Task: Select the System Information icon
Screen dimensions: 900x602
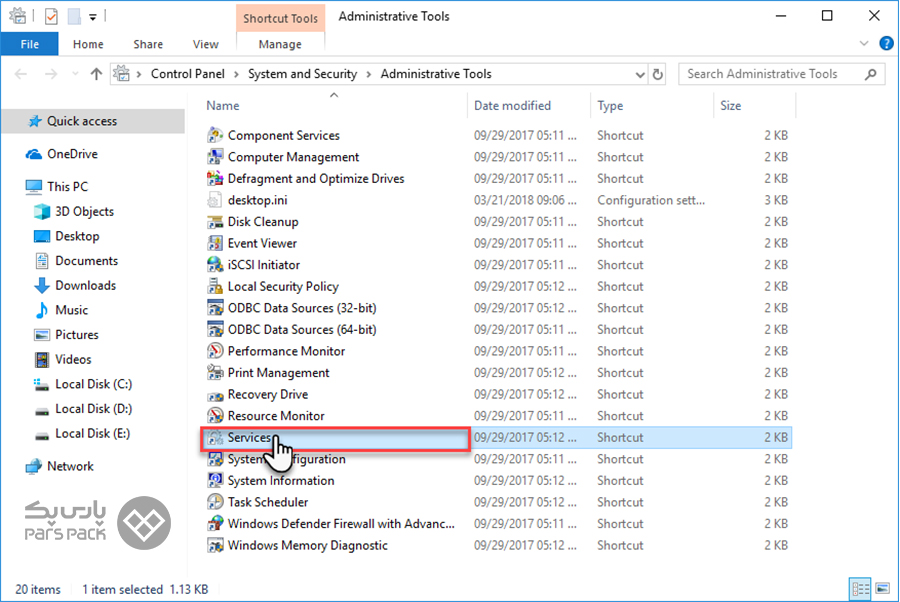Action: coord(215,480)
